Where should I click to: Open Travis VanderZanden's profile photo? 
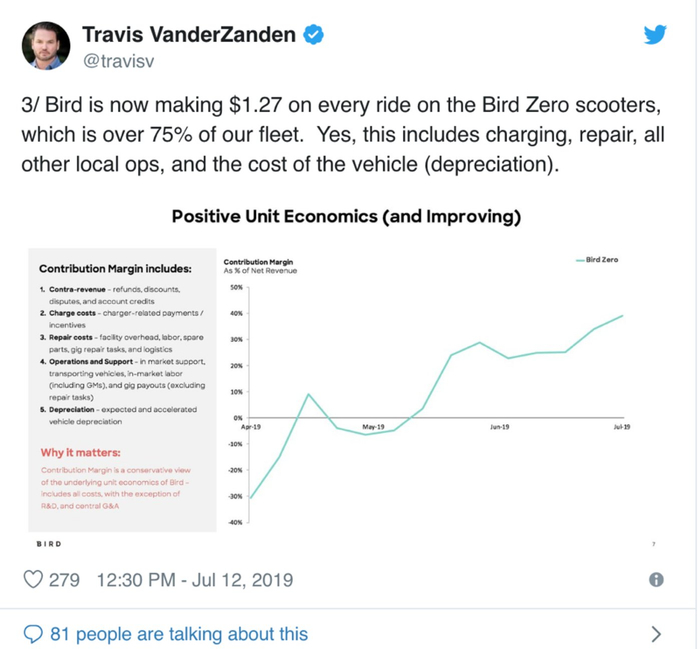click(x=46, y=46)
